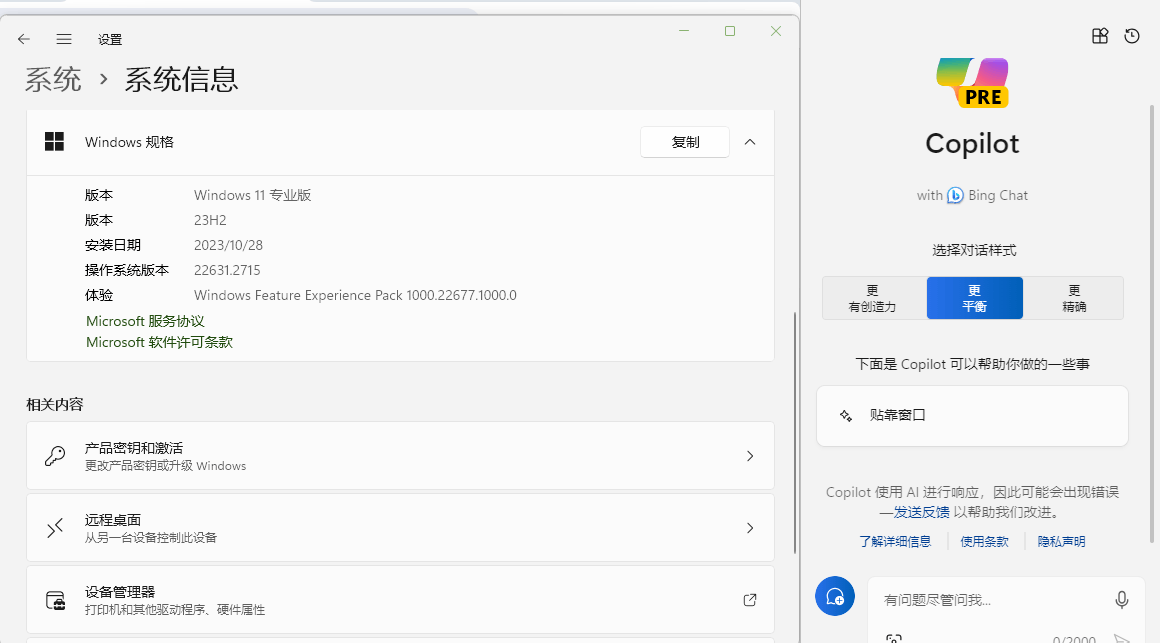
Task: Focus the 有问题尽管问我 input field
Action: point(991,600)
